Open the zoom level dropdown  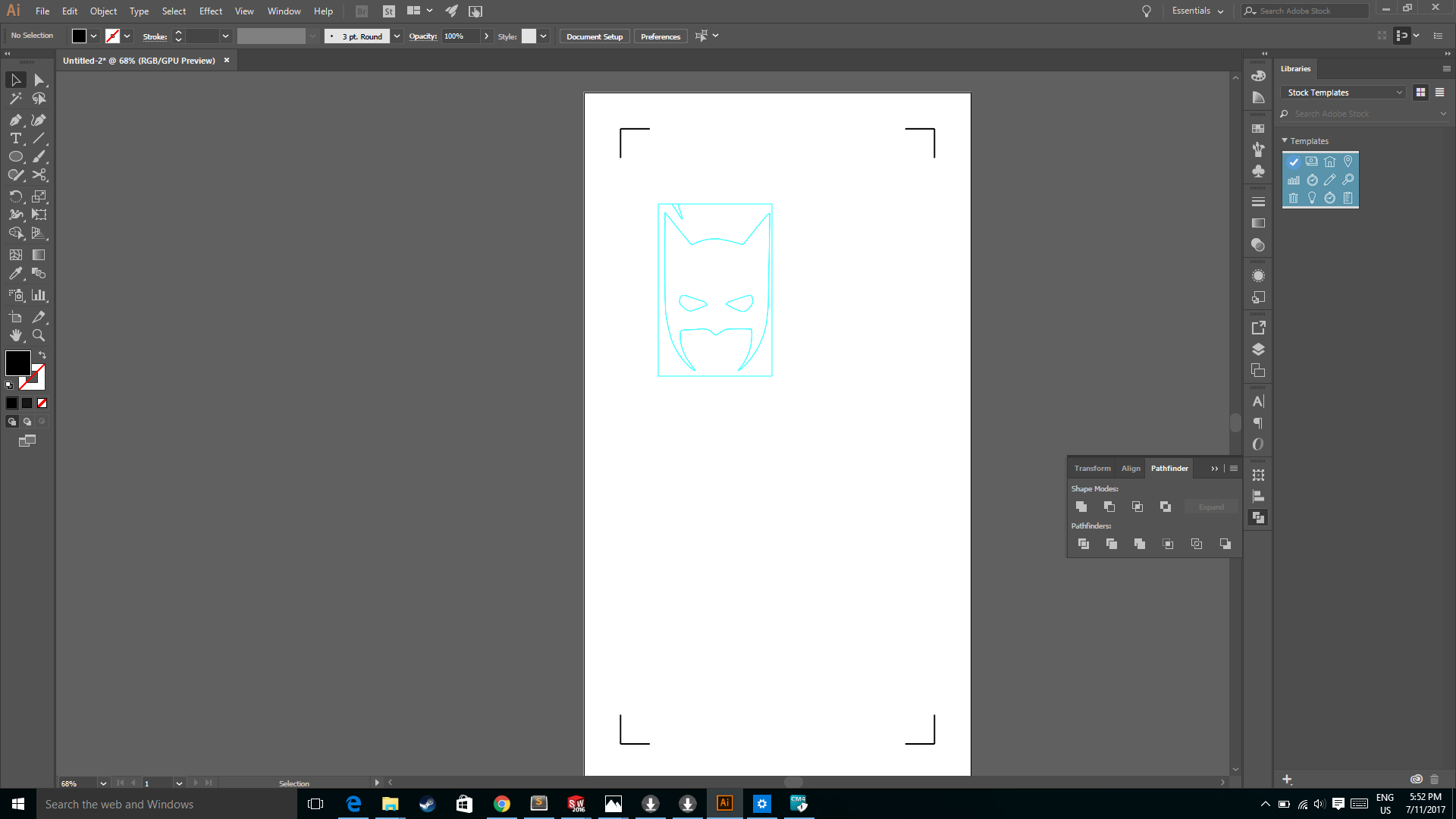point(103,783)
